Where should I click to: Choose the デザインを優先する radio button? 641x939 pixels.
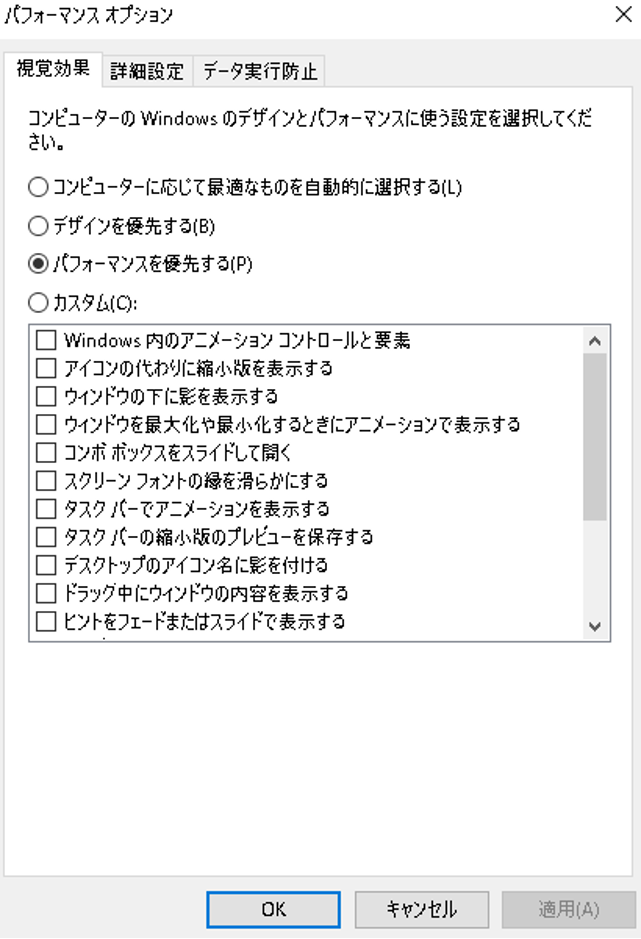pos(39,225)
